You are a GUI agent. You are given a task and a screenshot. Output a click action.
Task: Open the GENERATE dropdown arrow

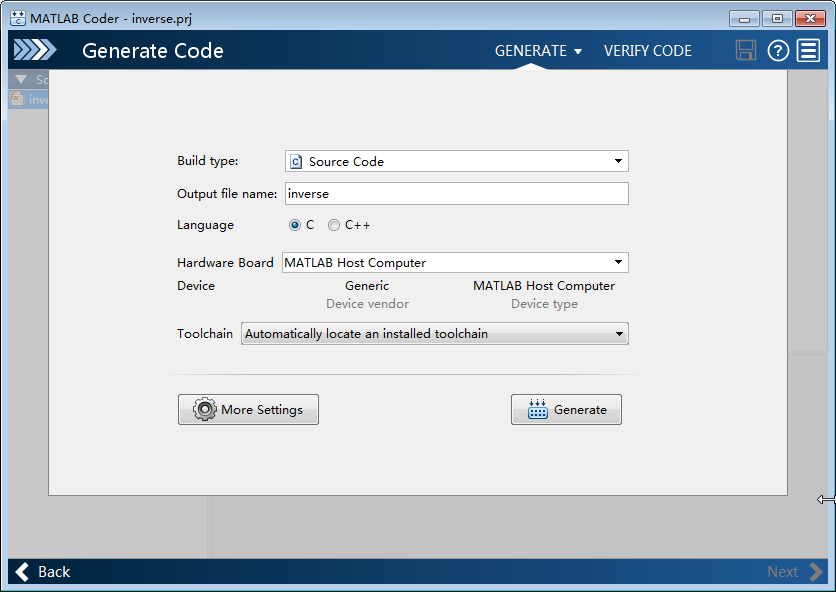[x=578, y=52]
